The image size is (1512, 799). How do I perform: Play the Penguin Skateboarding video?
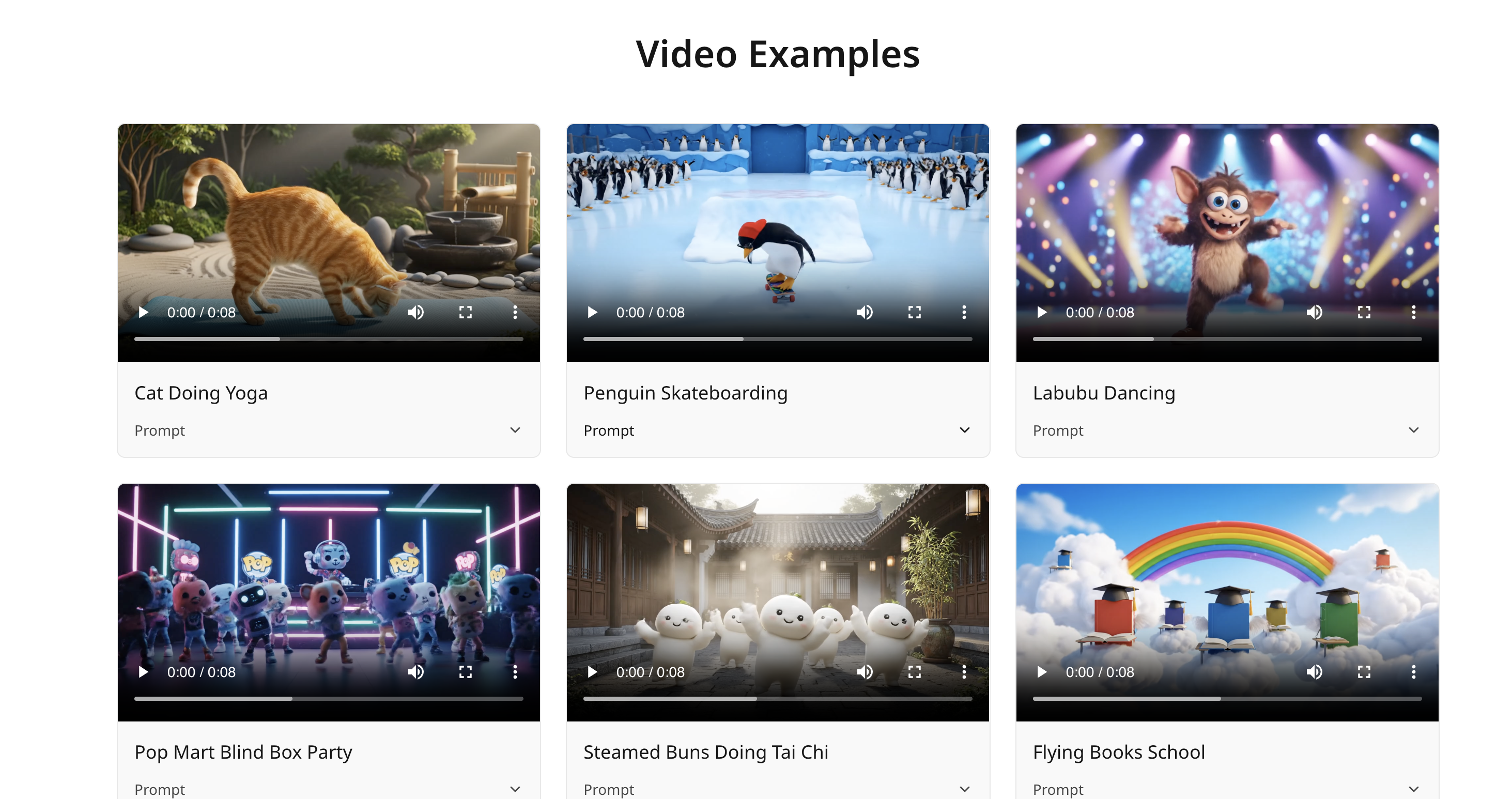[x=592, y=312]
